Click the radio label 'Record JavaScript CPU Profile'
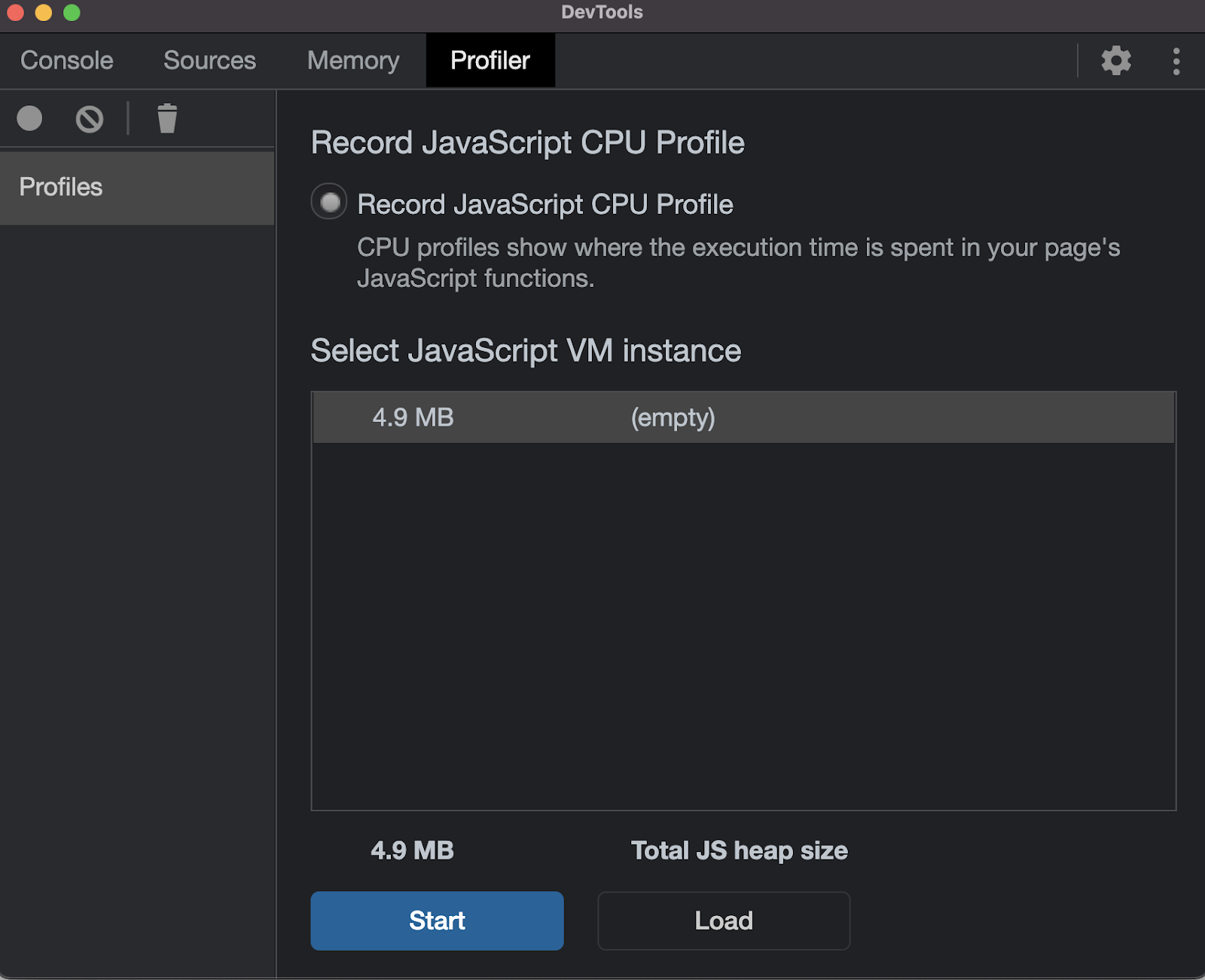 (x=545, y=204)
